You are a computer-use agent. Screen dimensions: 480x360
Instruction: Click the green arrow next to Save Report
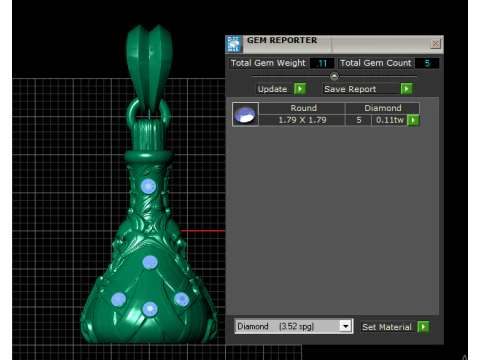coord(406,89)
